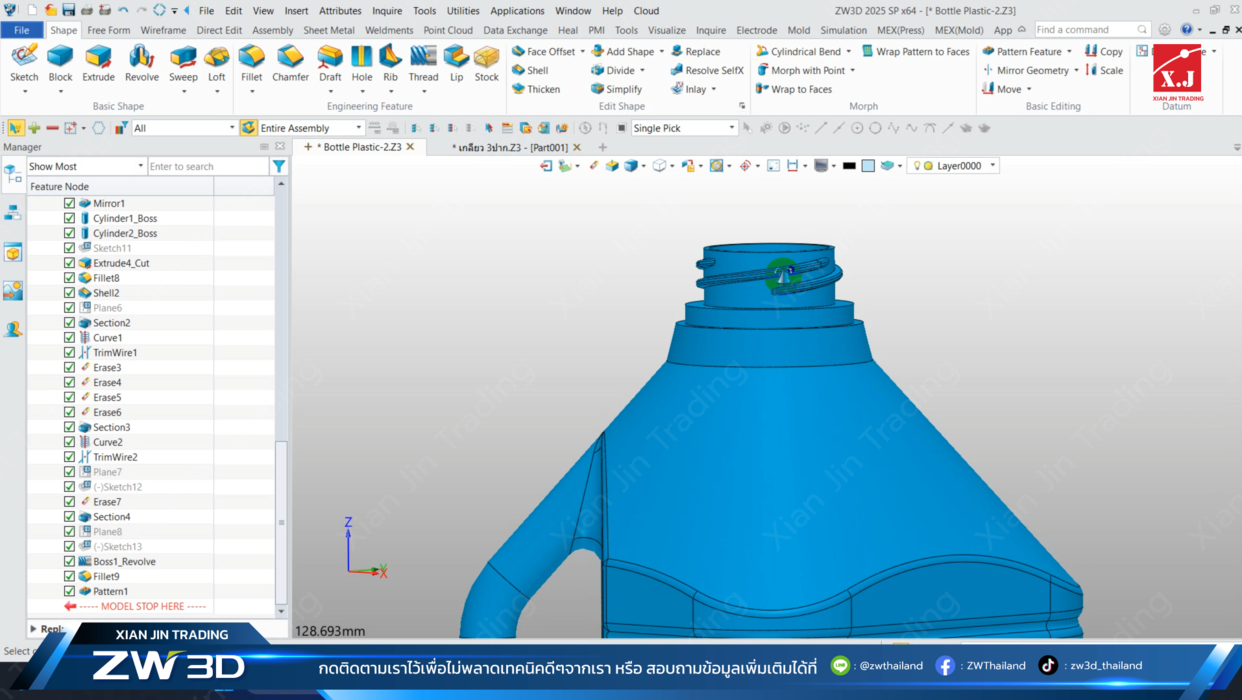
Task: Switch to the Sheet Metal ribbon tab
Action: pyautogui.click(x=329, y=30)
